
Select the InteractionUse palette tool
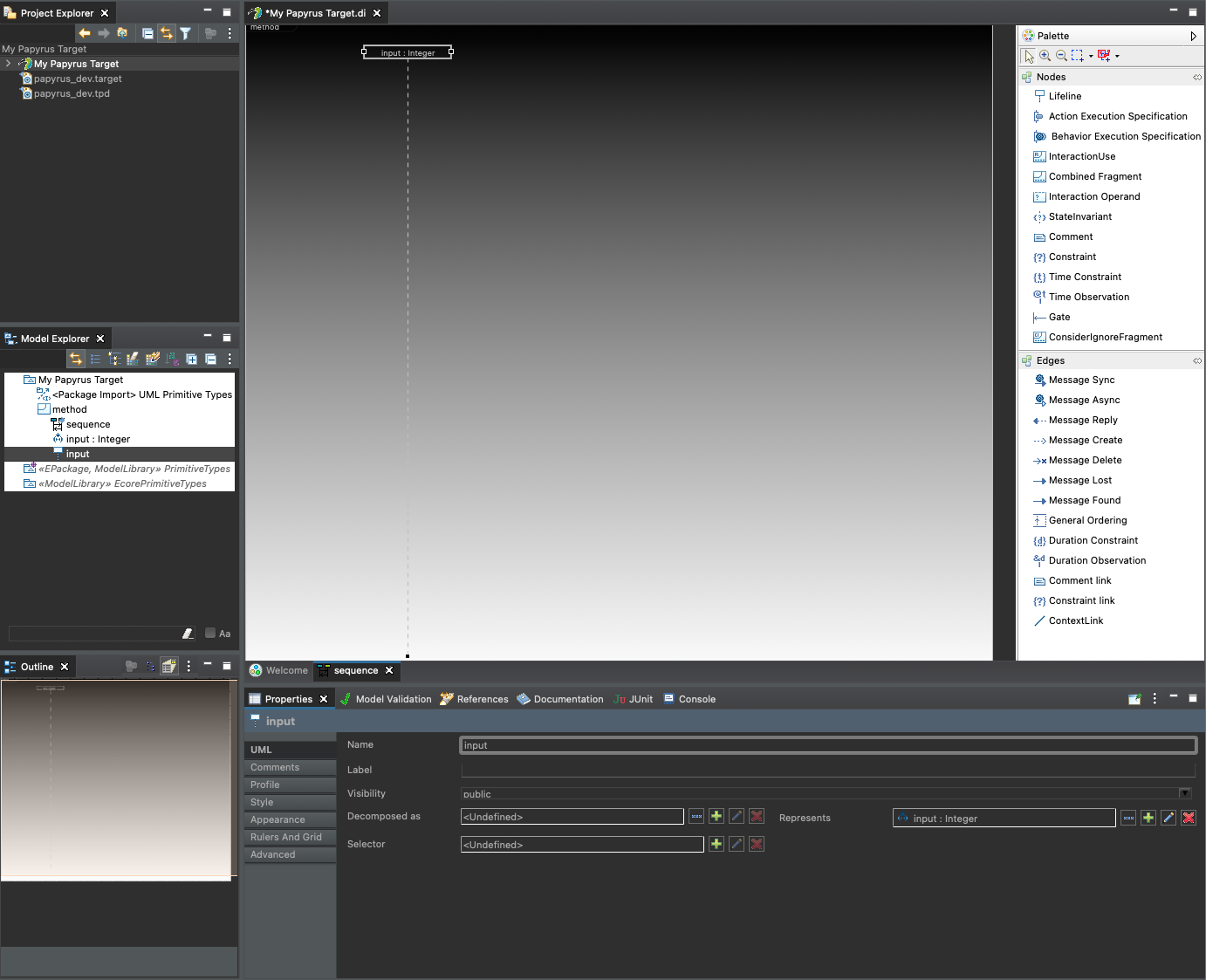(x=1074, y=156)
